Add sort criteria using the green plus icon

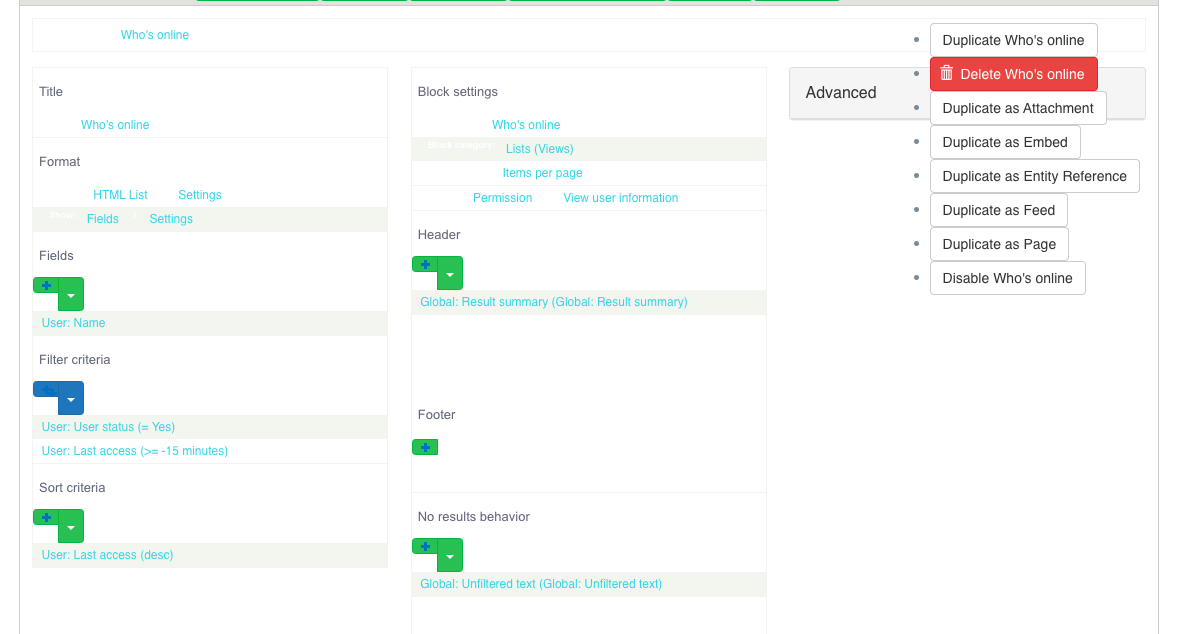coord(45,517)
